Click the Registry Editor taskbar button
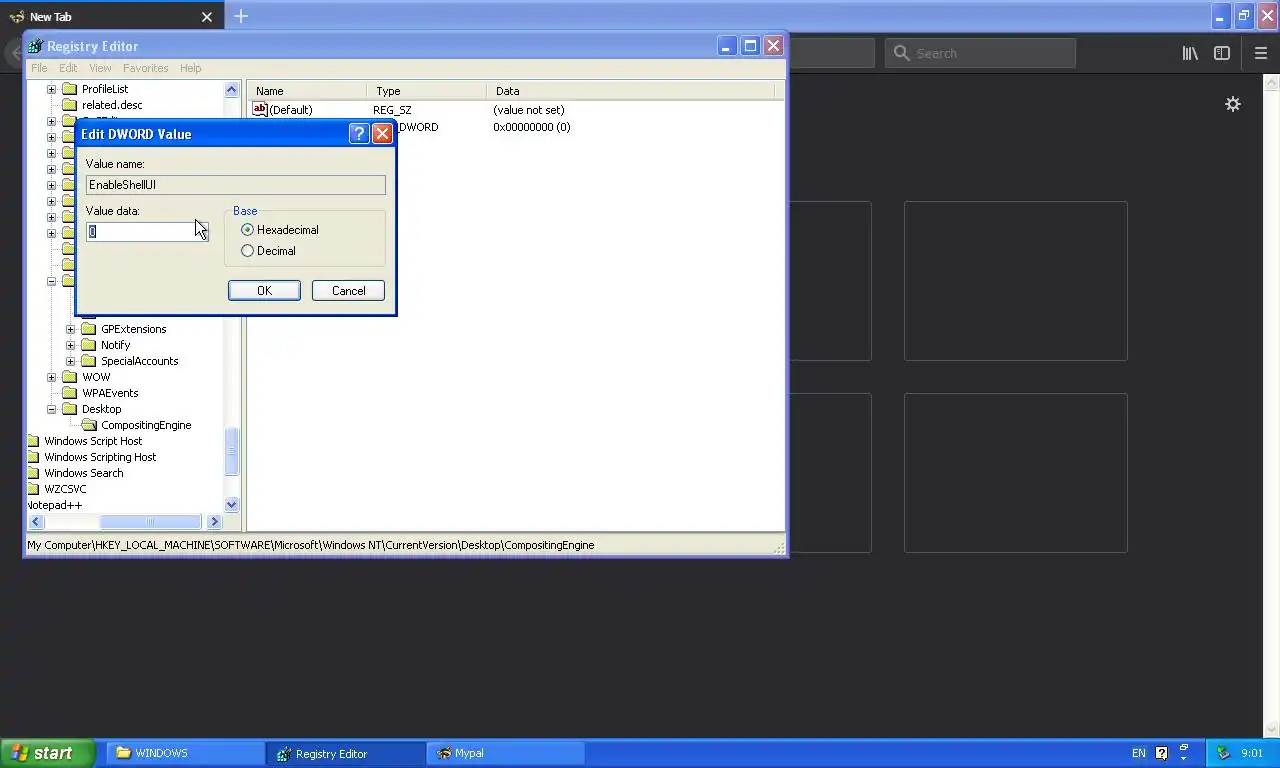Image resolution: width=1280 pixels, height=768 pixels. pyautogui.click(x=347, y=753)
